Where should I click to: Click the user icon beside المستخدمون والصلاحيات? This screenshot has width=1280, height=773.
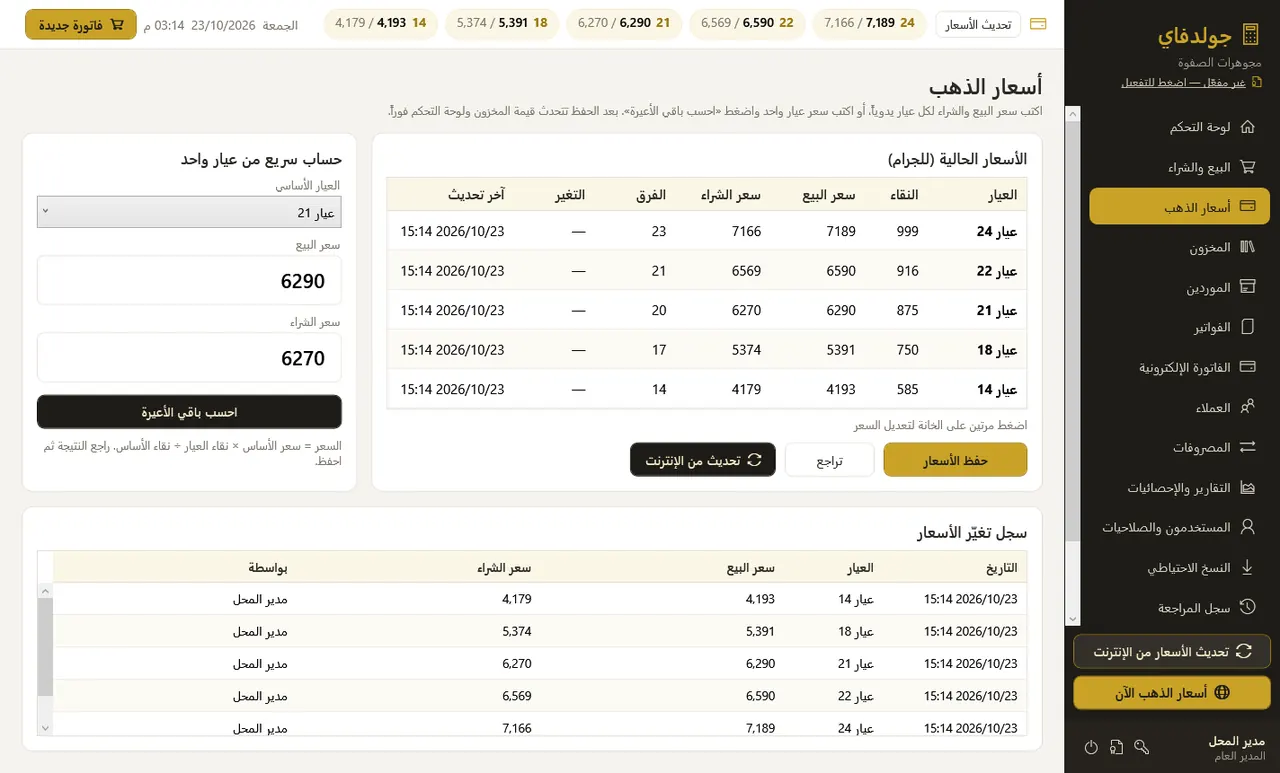pyautogui.click(x=1247, y=527)
